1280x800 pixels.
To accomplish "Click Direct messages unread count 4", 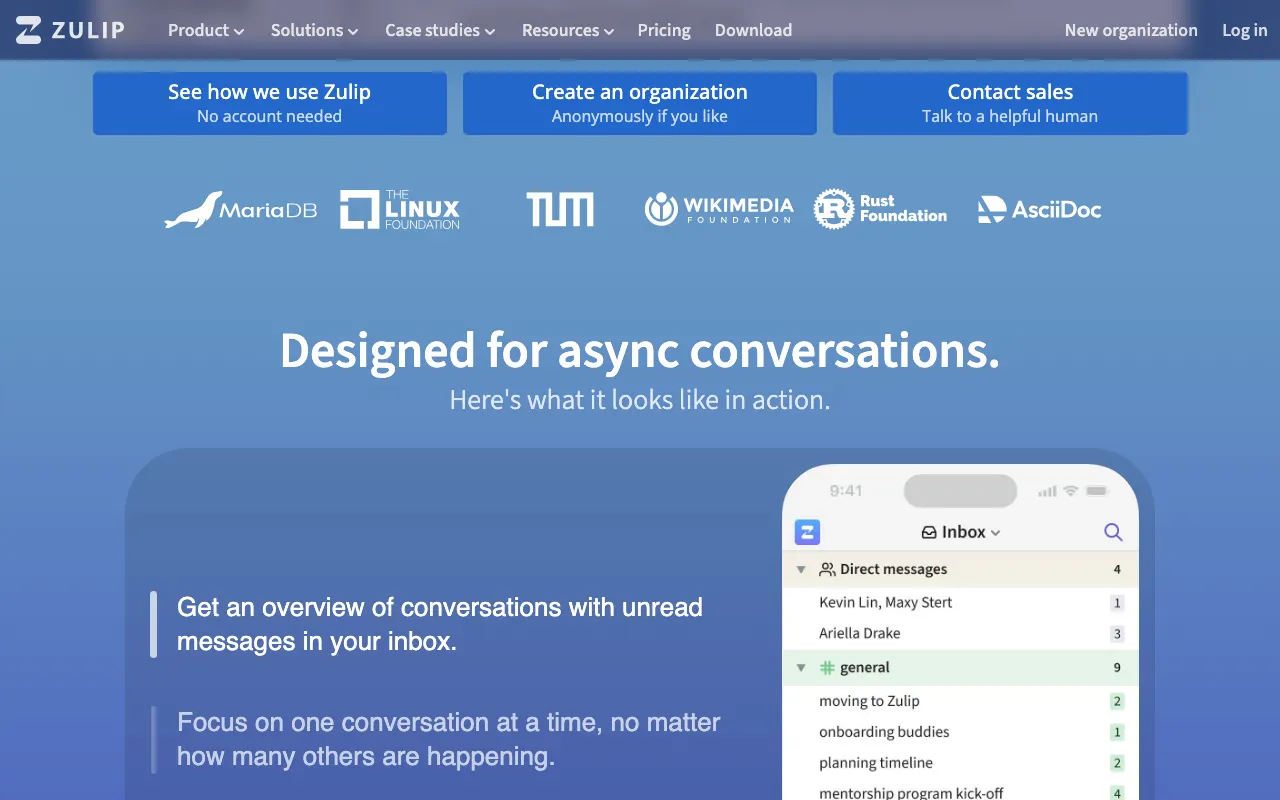I will click(1117, 569).
